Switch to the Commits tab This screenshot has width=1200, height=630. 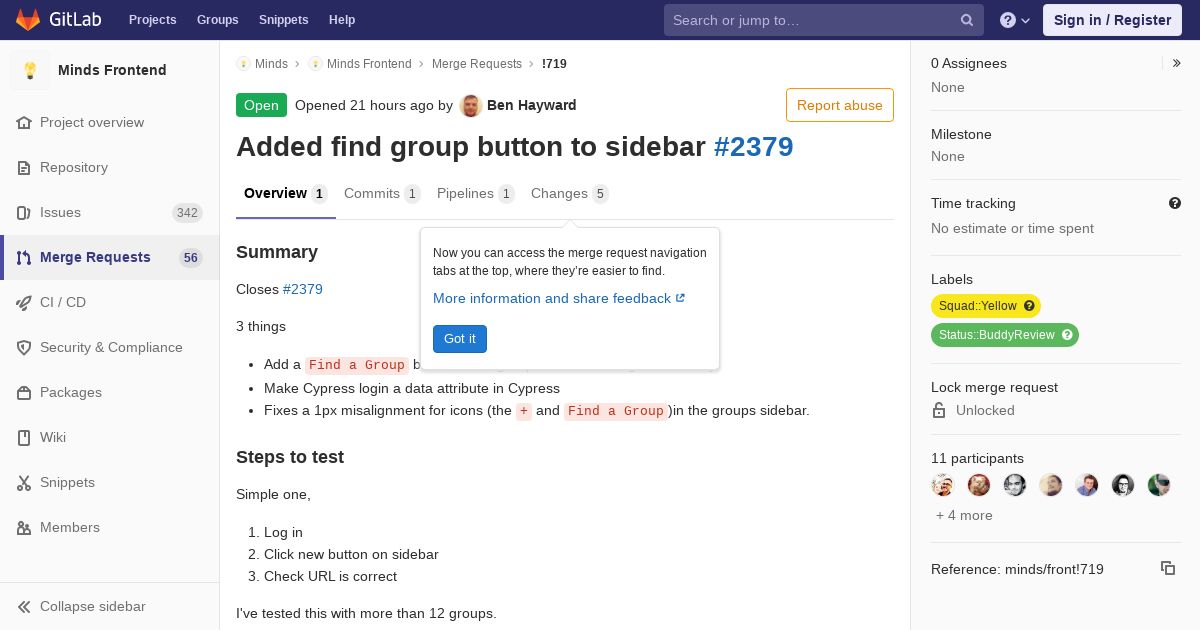point(382,193)
